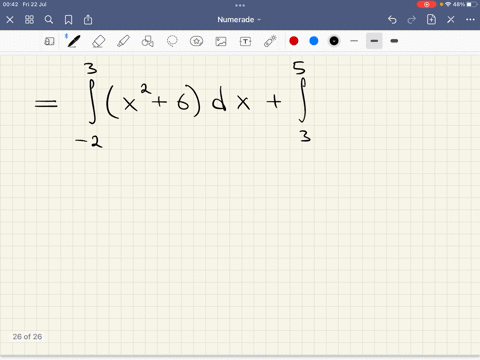The width and height of the screenshot is (480, 360).
Task: Select the Text box tool
Action: click(245, 41)
